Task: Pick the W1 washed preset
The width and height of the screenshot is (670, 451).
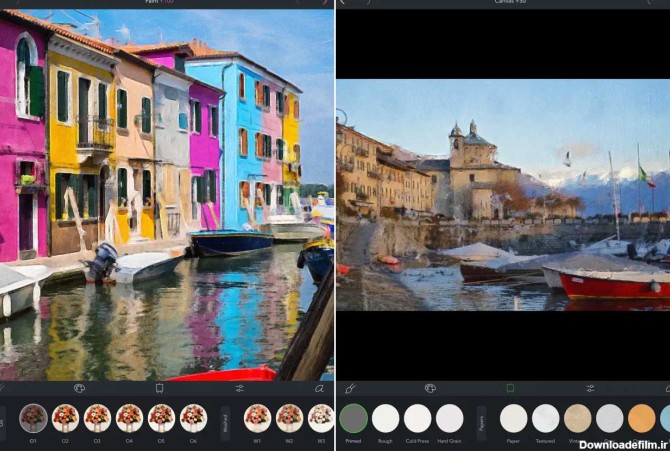Action: 257,418
